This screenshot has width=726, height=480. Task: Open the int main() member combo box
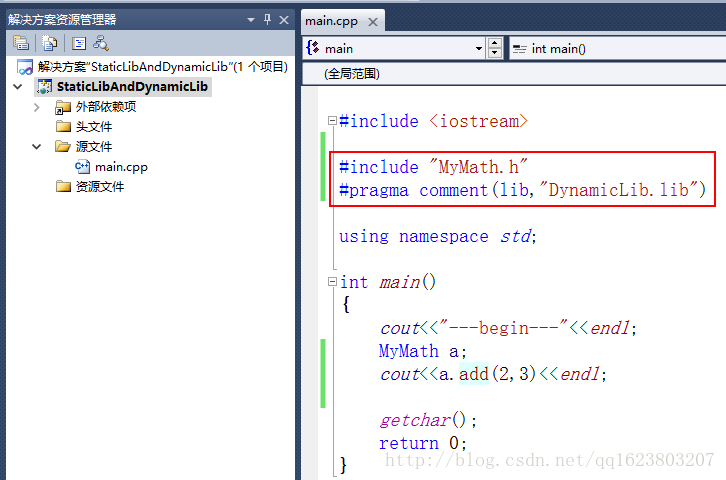pyautogui.click(x=618, y=49)
